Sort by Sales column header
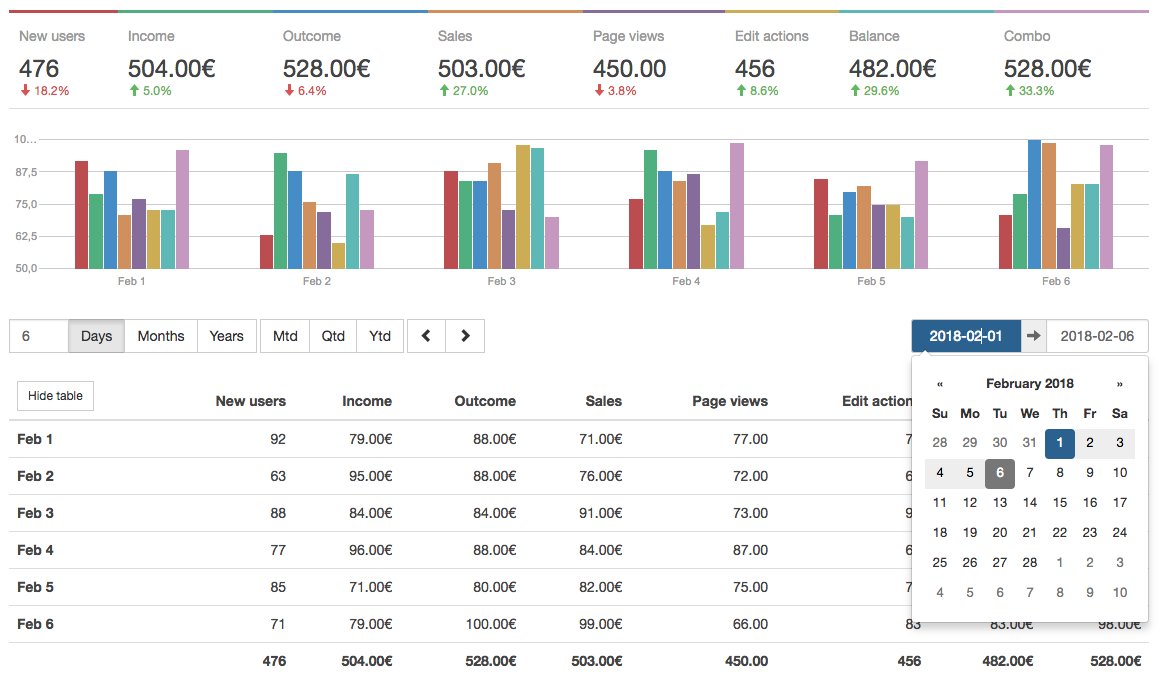Viewport: 1163px width, 684px height. pyautogui.click(x=604, y=401)
